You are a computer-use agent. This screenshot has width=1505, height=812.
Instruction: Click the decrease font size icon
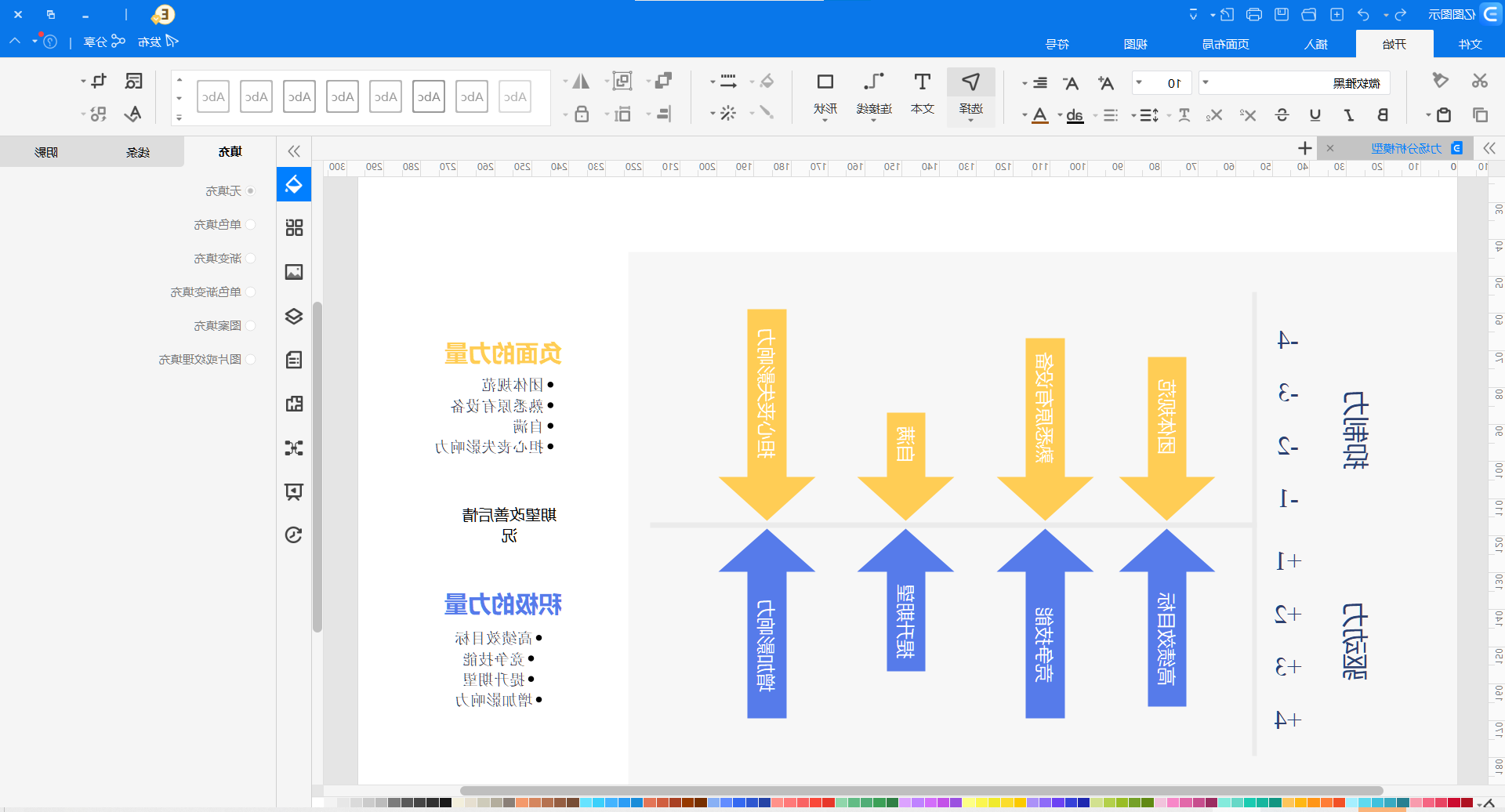point(1071,83)
